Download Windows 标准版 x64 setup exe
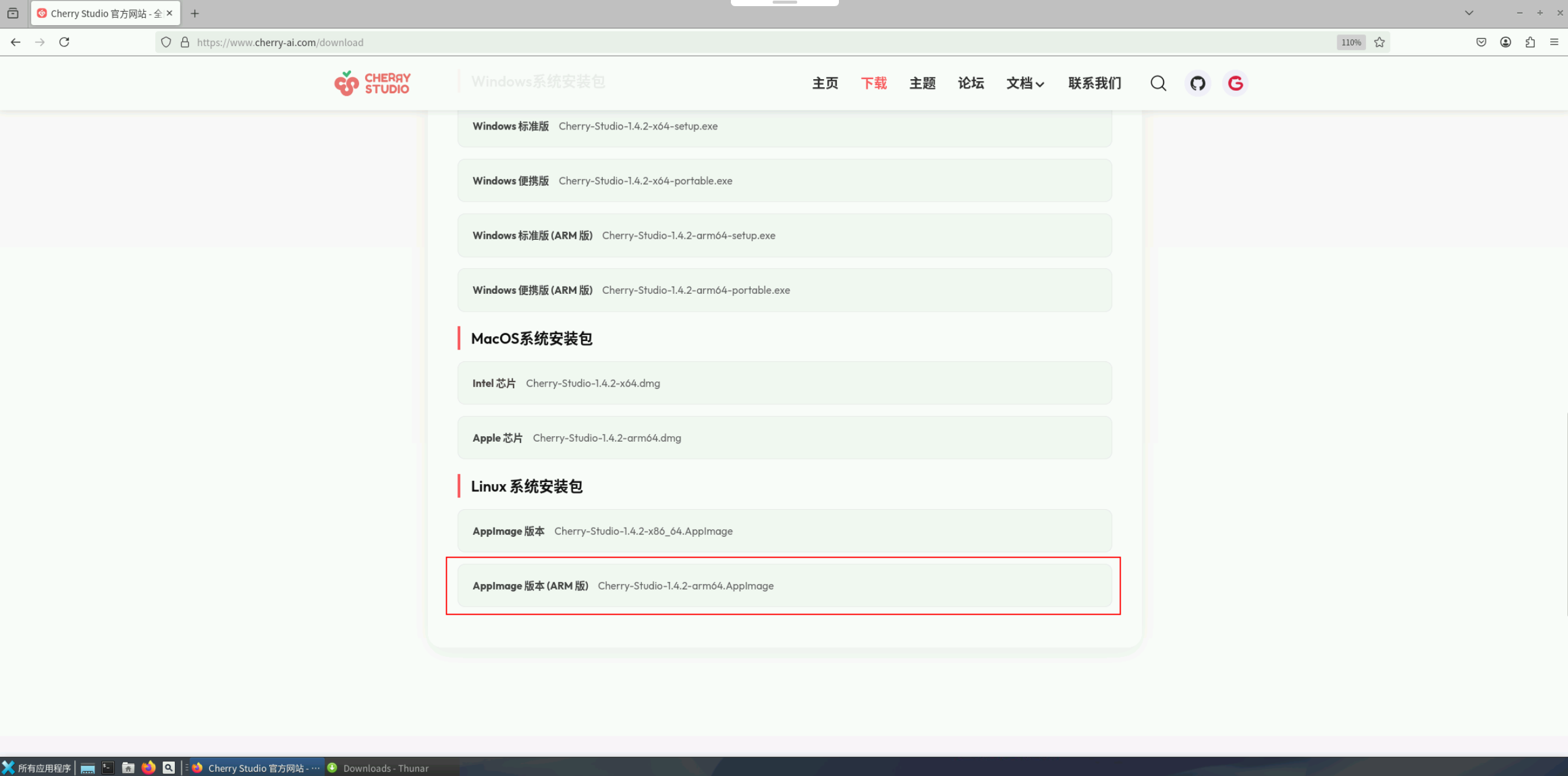 pyautogui.click(x=638, y=126)
